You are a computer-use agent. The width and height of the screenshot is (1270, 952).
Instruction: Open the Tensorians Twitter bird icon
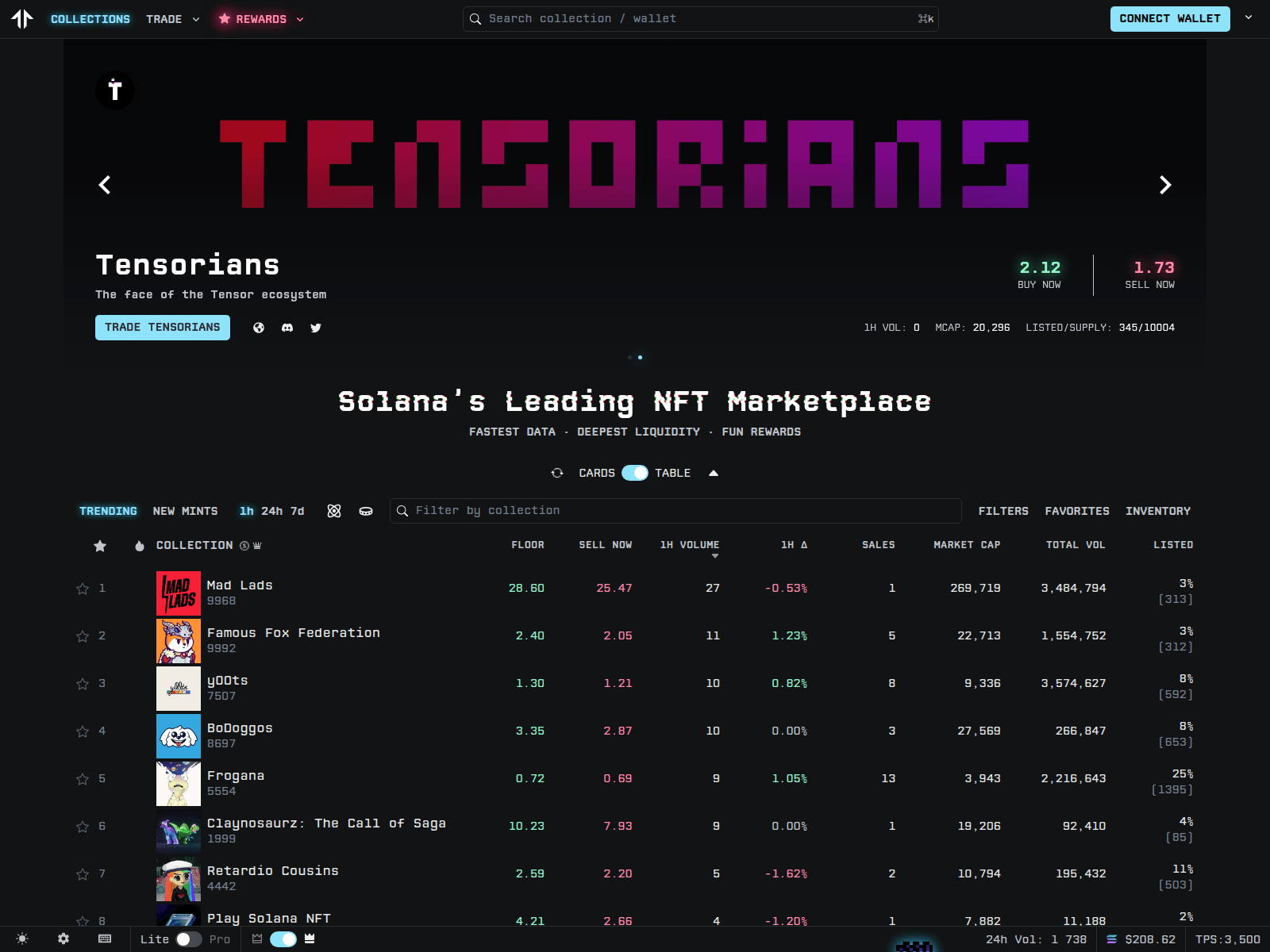tap(316, 328)
